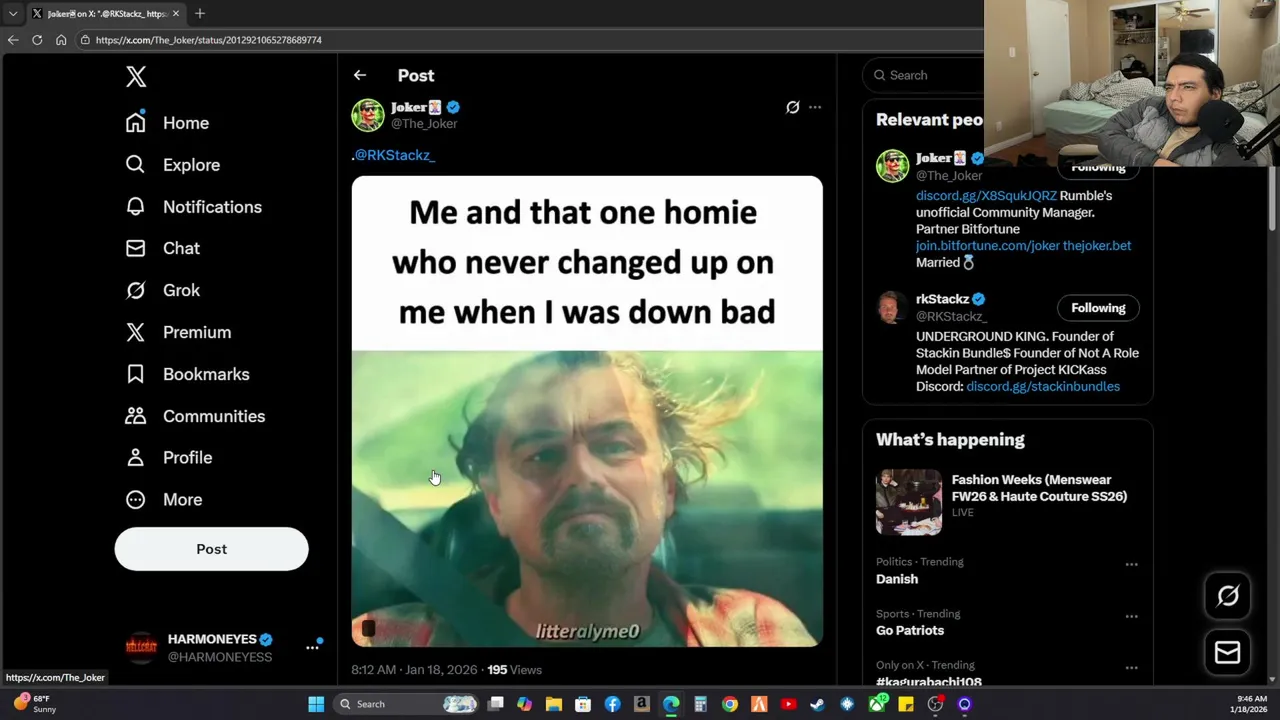Open the Windows Start menu
Viewport: 1280px width, 720px height.
tap(316, 704)
